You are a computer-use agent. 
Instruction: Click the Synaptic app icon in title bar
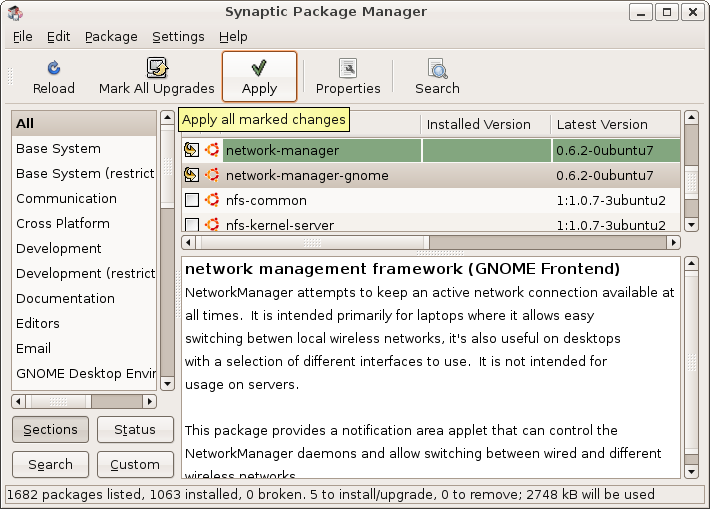point(15,13)
